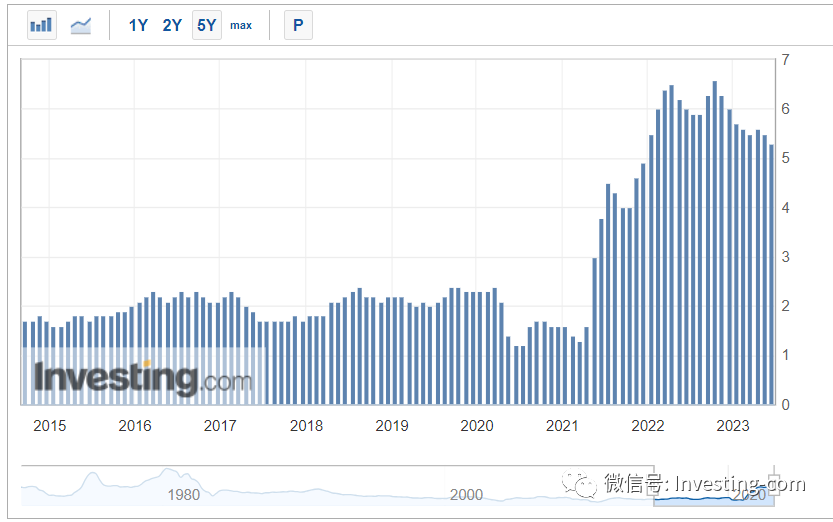
Task: Click the 2015 x-axis label
Action: pos(49,425)
